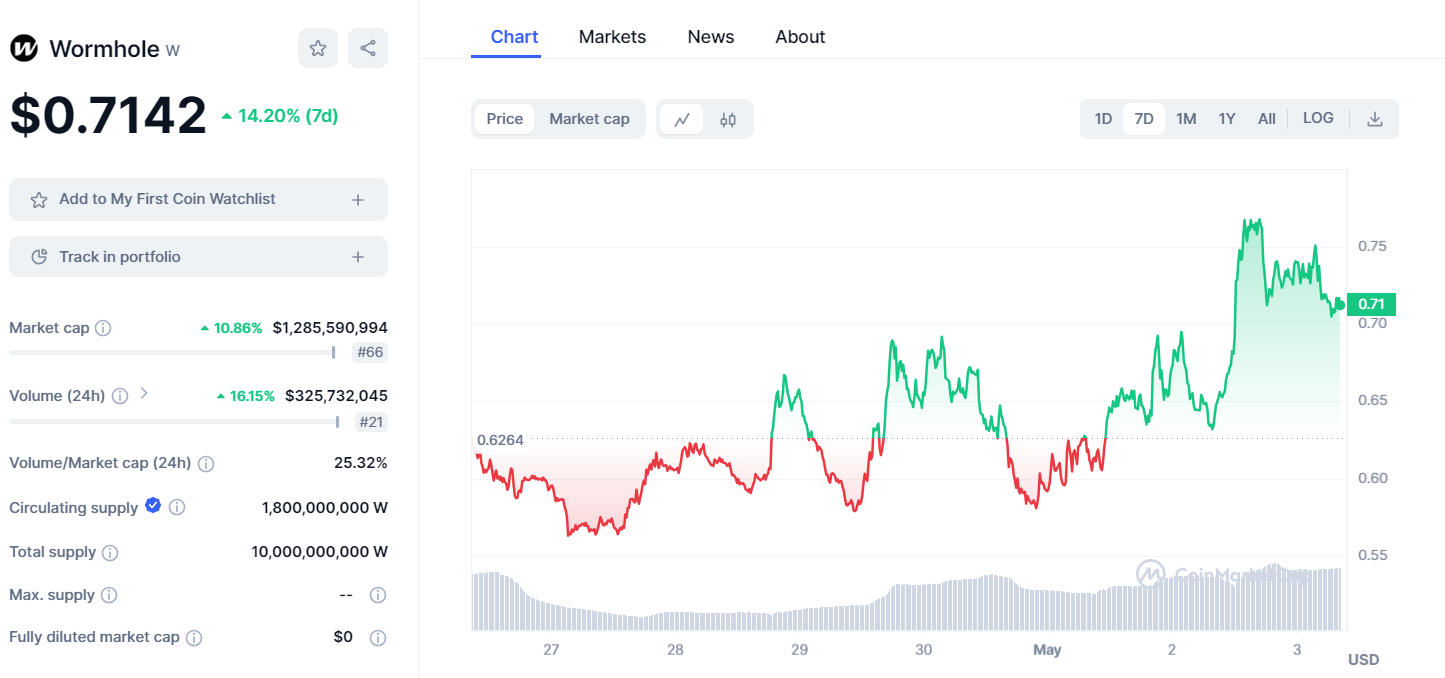This screenshot has height=678, width=1445.
Task: Click plus icon on Track in portfolio
Action: point(358,257)
